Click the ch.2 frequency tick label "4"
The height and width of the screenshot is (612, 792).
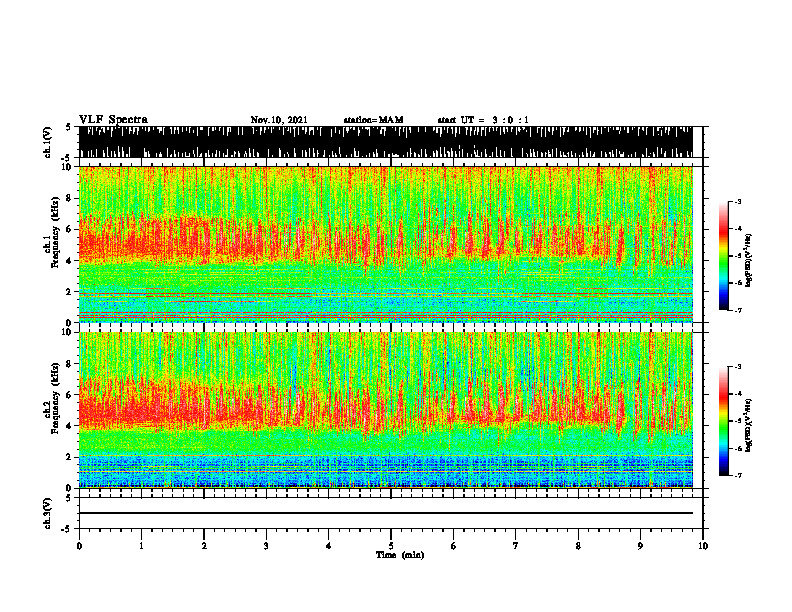coord(69,426)
